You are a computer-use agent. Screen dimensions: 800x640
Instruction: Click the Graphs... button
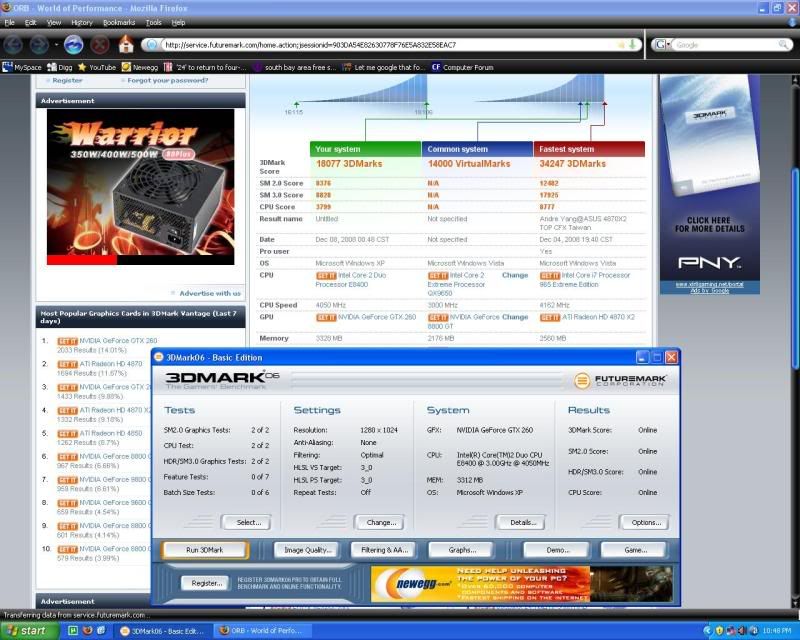pyautogui.click(x=462, y=550)
